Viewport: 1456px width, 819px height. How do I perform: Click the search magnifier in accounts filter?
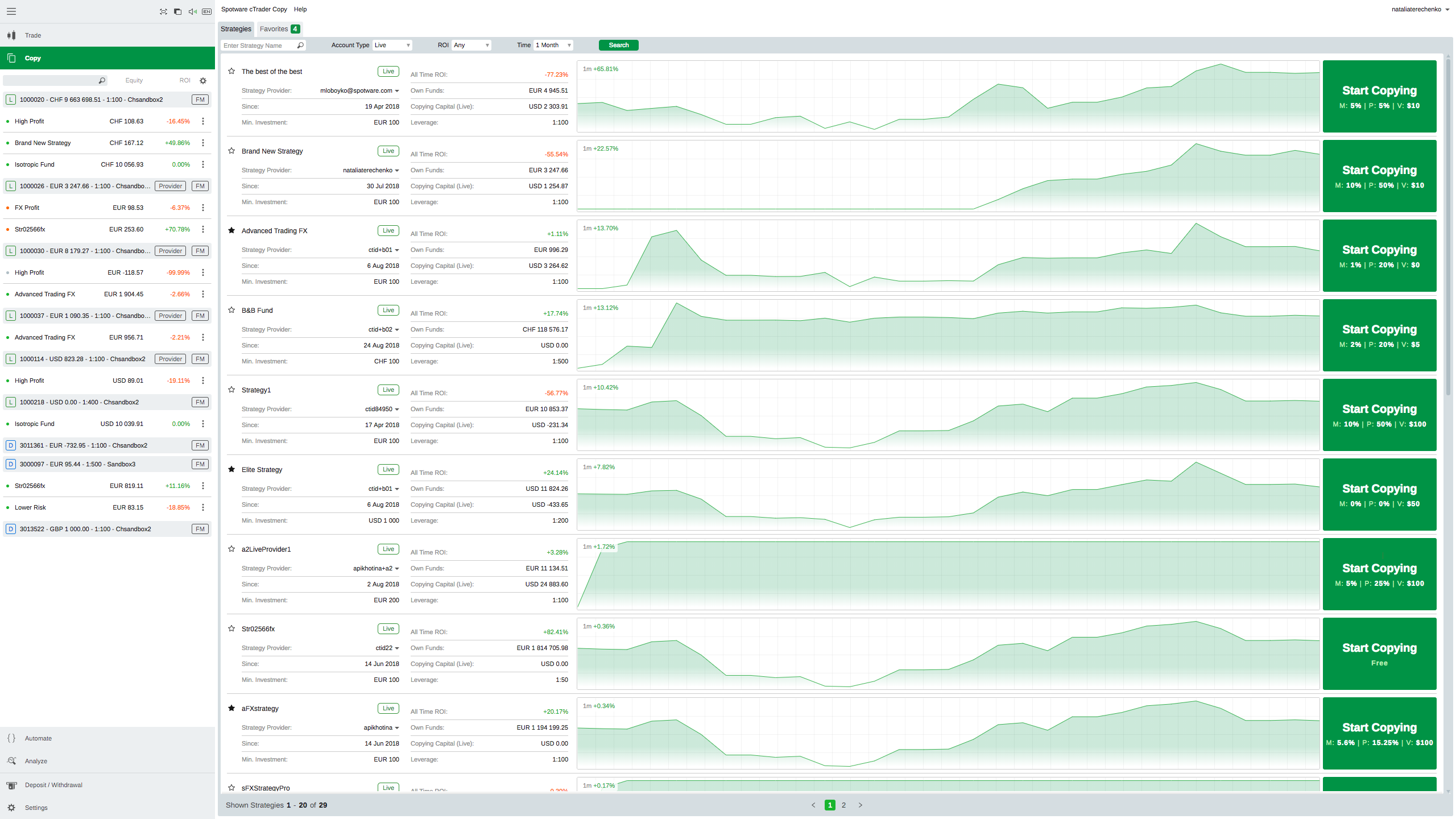pos(102,81)
